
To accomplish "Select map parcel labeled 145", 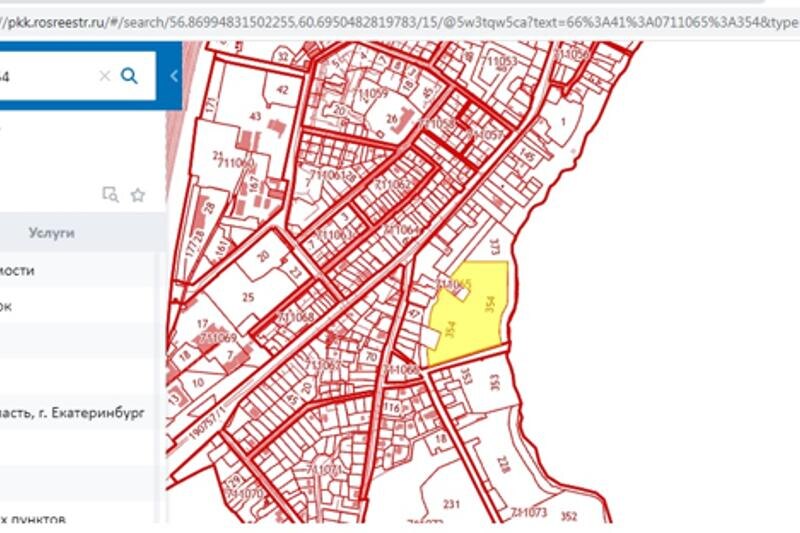I will pos(528,154).
